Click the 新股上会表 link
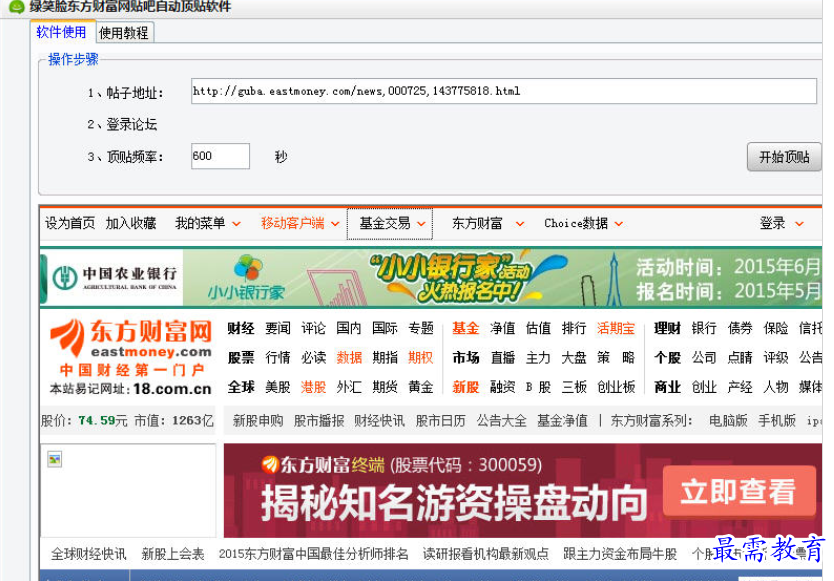The image size is (834, 581). coord(173,554)
